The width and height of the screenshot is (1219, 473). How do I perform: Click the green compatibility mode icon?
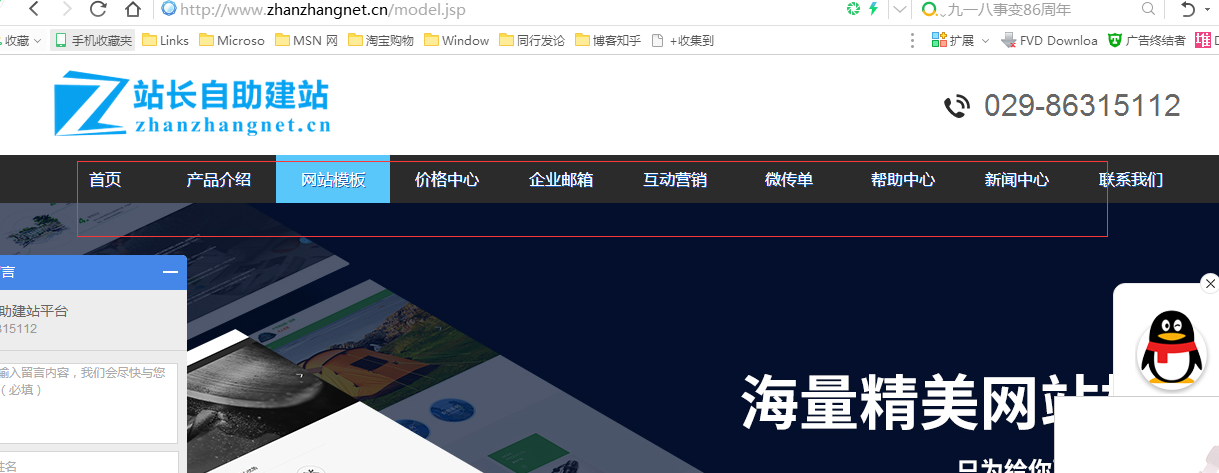pyautogui.click(x=853, y=10)
